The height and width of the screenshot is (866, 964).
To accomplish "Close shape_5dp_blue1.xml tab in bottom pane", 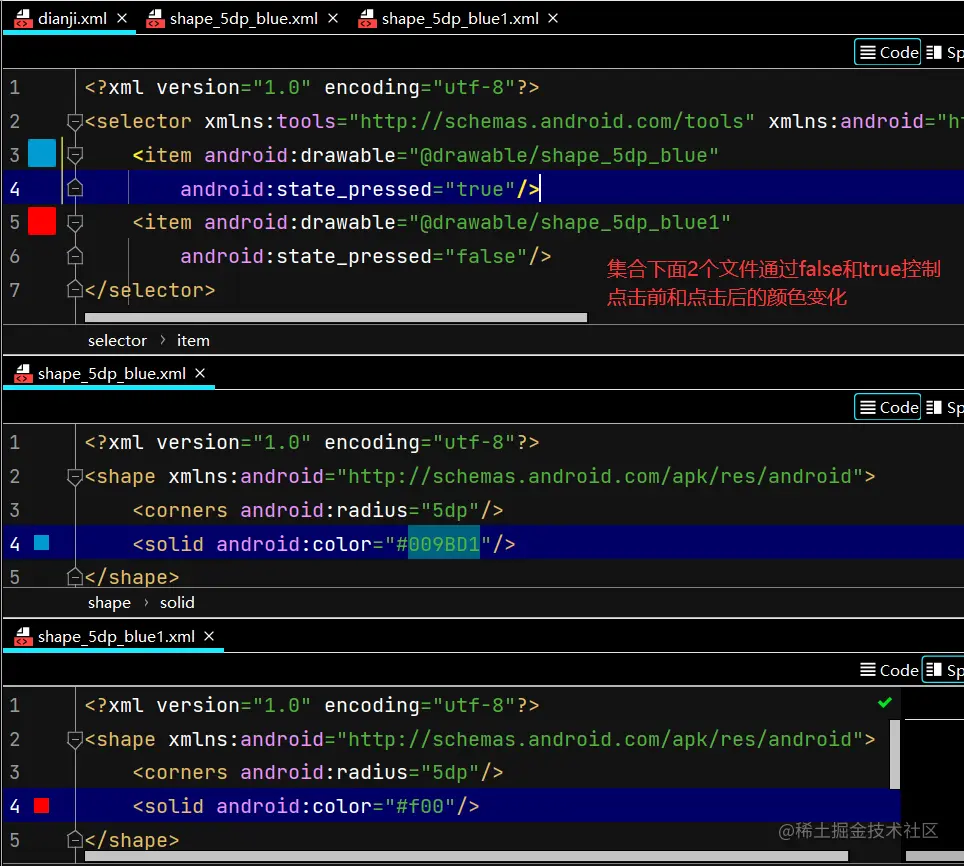I will (209, 636).
